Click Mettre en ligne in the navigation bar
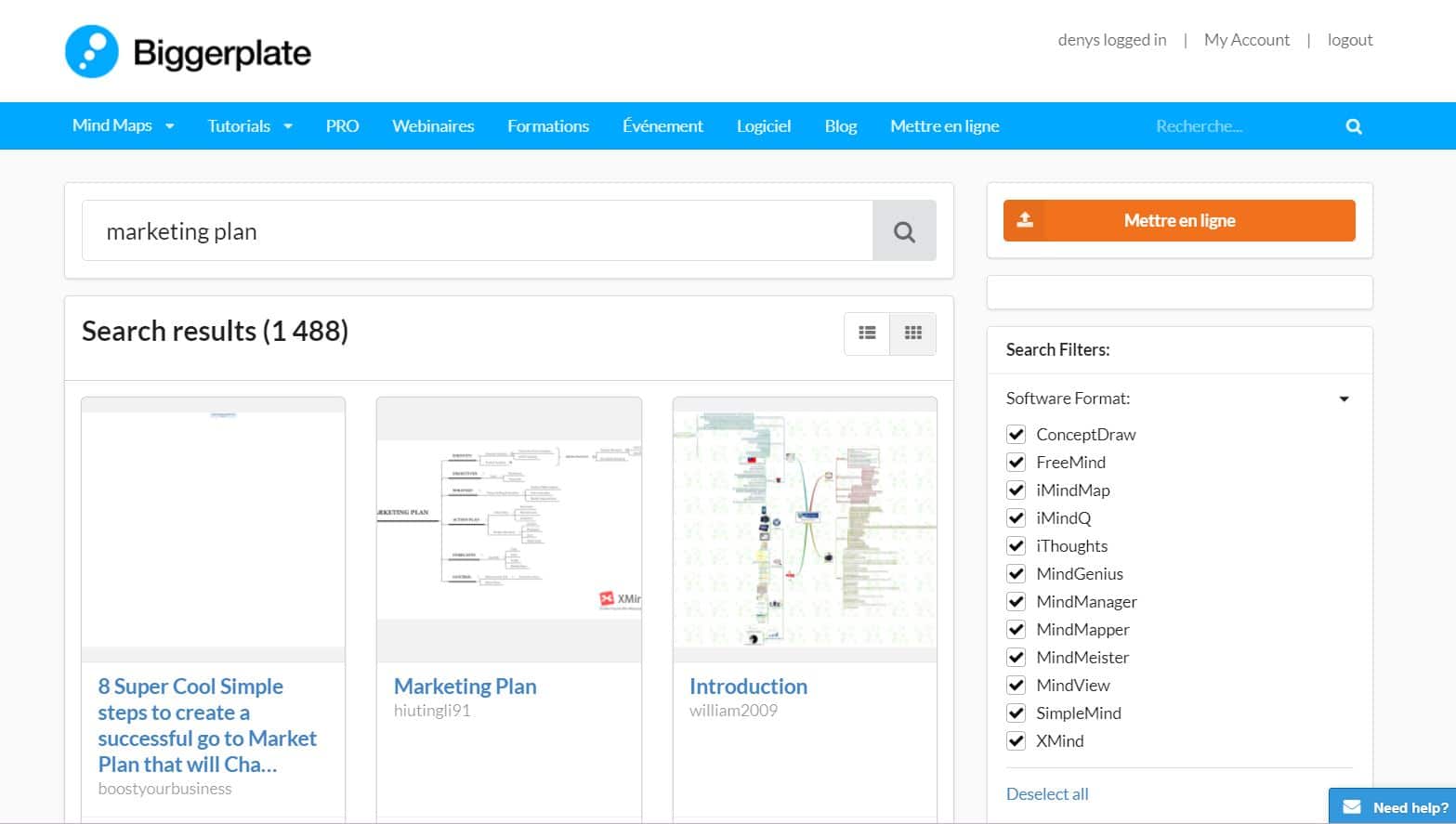This screenshot has width=1456, height=824. point(944,125)
